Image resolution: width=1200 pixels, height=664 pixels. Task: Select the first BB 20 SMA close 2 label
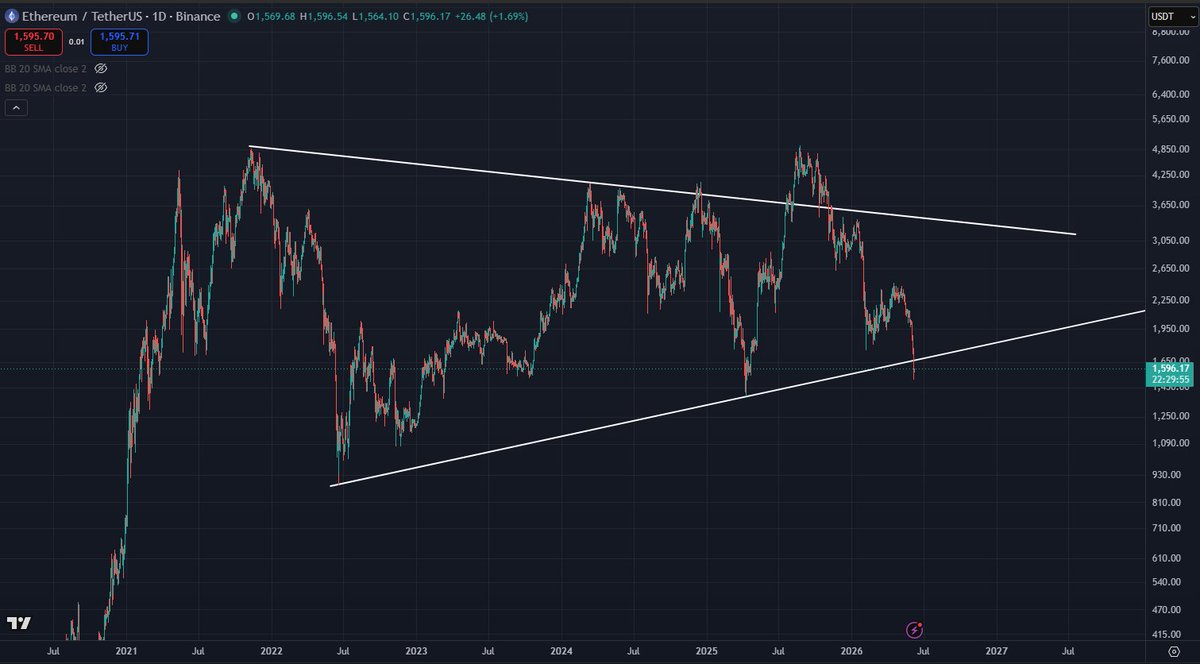47,69
